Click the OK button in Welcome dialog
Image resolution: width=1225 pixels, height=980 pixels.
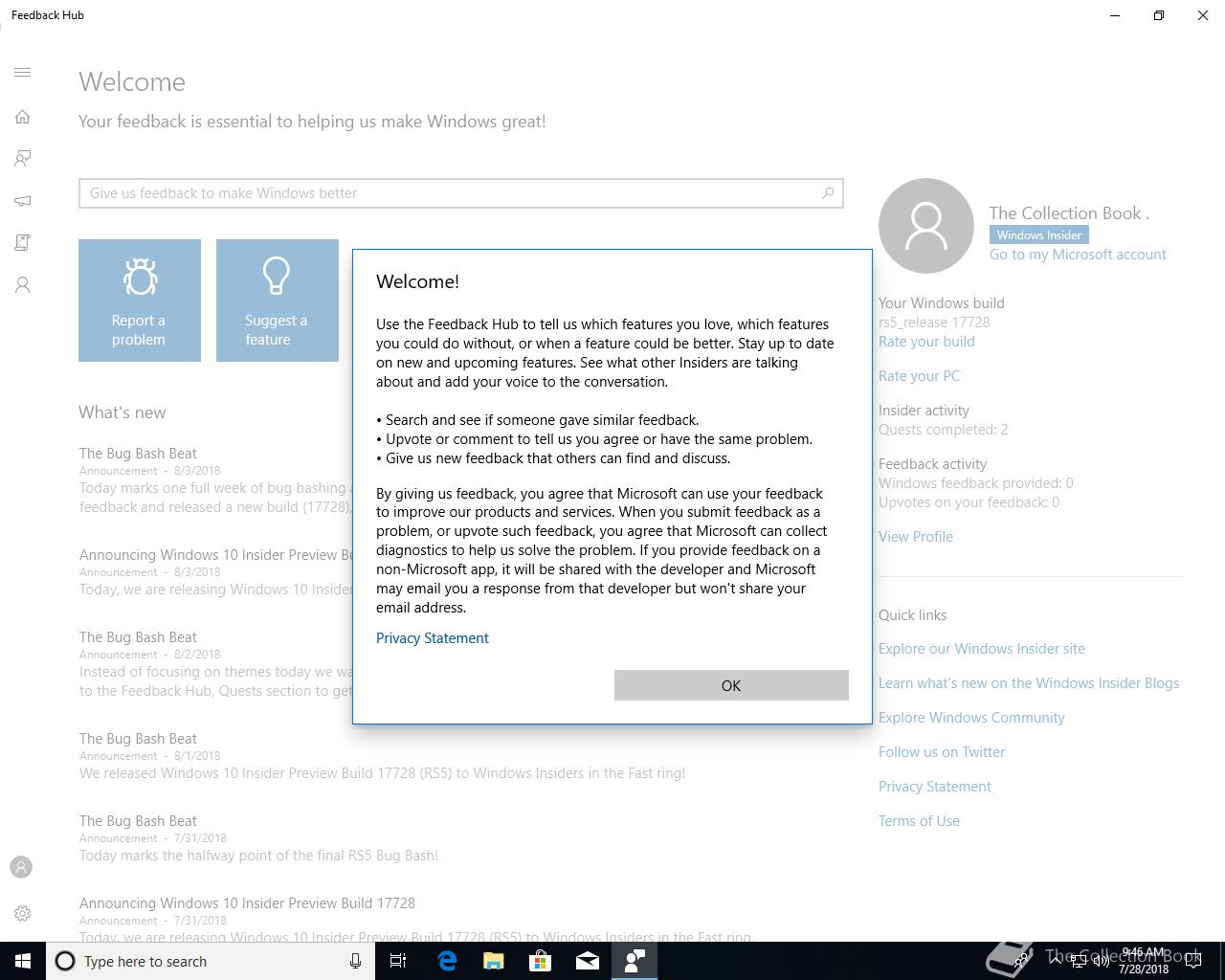click(x=731, y=685)
